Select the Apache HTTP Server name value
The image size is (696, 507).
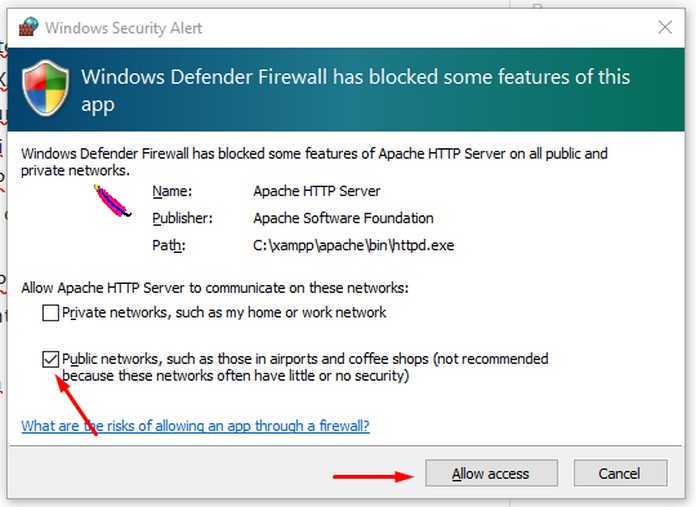(316, 191)
